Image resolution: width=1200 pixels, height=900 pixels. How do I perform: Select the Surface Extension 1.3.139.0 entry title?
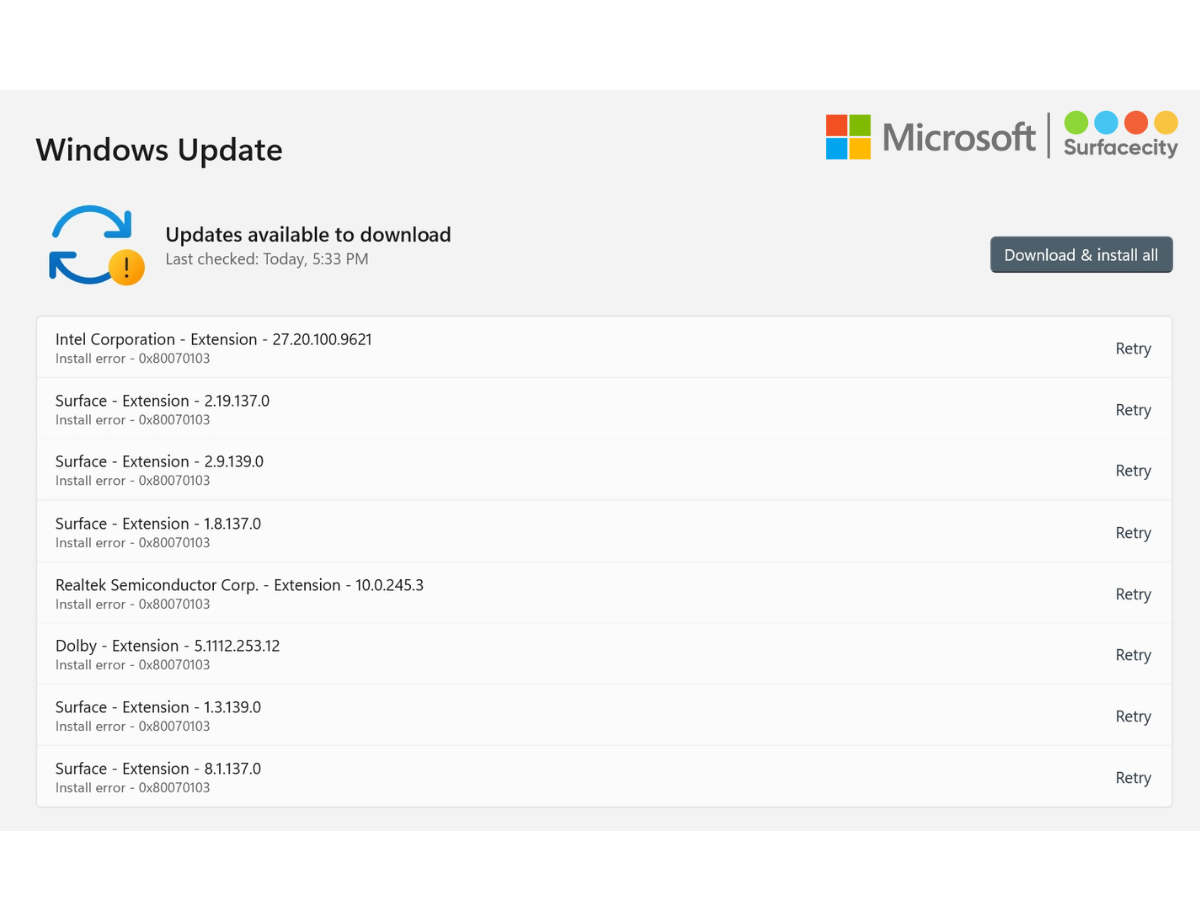pos(158,707)
